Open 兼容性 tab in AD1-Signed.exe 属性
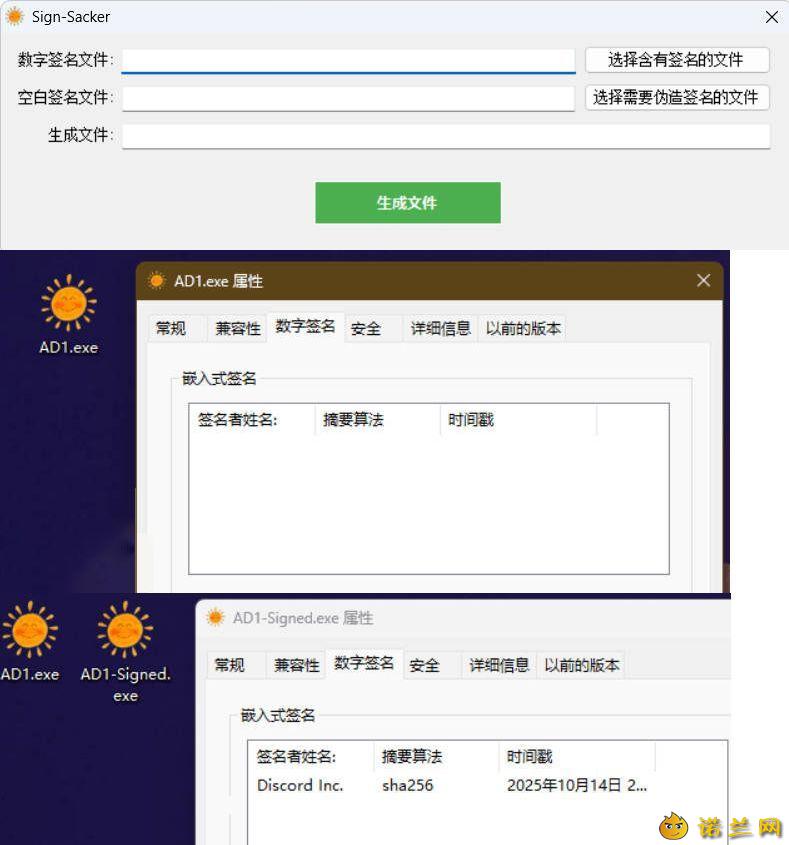The width and height of the screenshot is (789, 845). [x=296, y=665]
